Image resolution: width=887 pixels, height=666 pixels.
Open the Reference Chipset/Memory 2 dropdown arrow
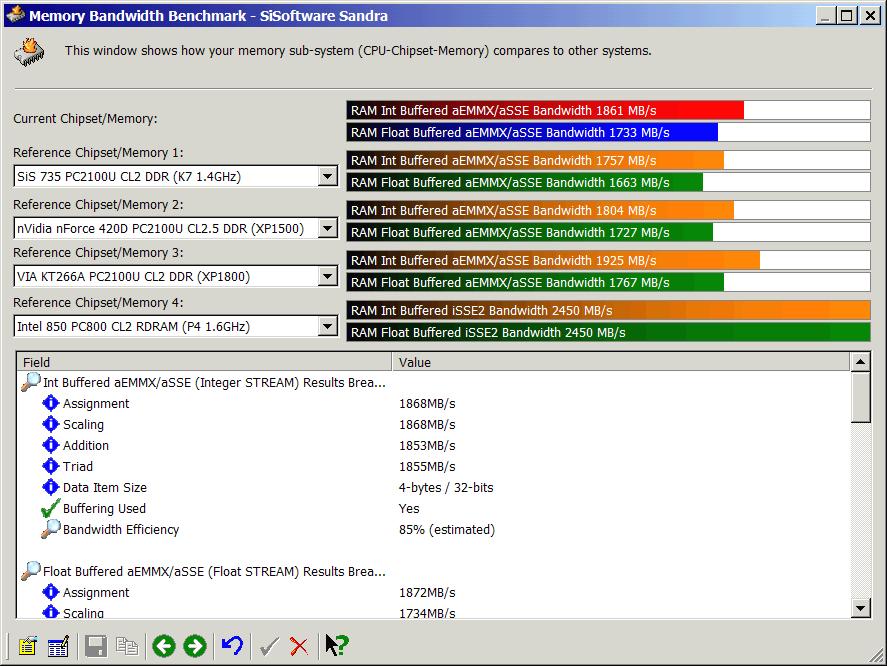pos(327,229)
